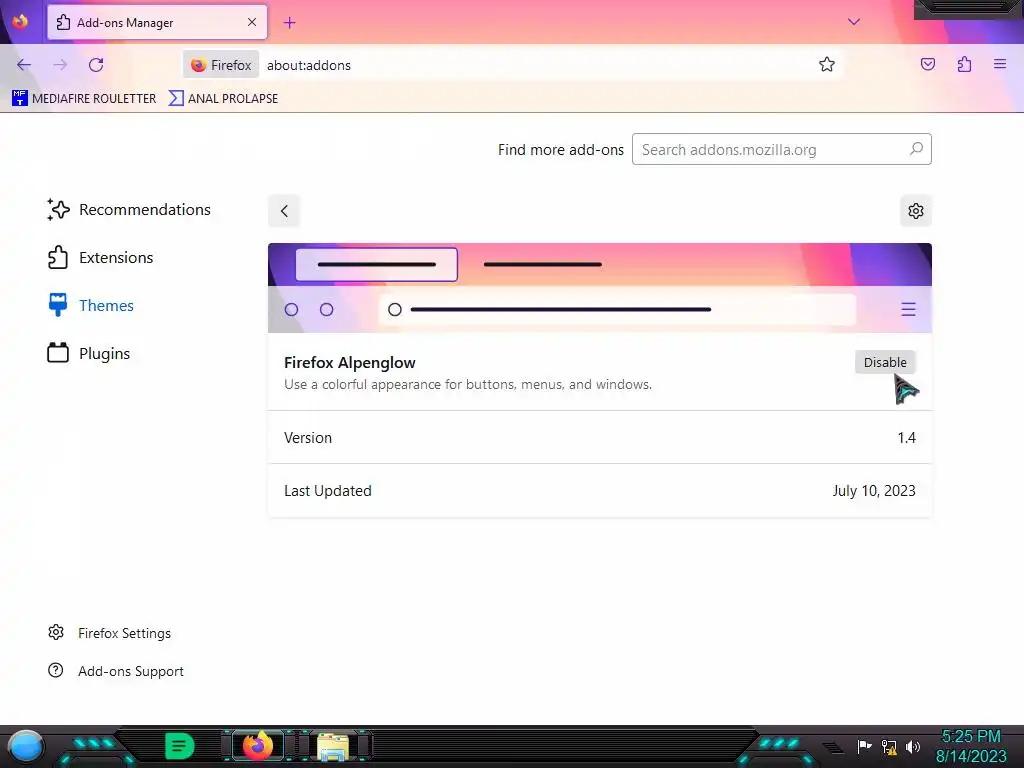Close the Add-ons Manager tab
This screenshot has height=768, width=1024.
252,22
